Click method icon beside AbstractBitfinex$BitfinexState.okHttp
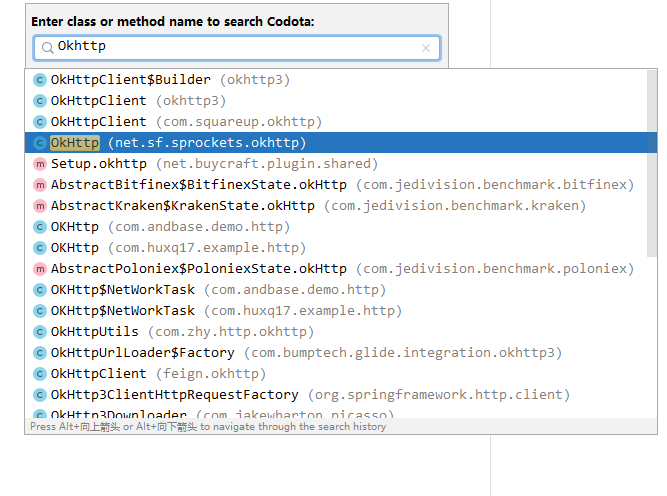Viewport: 667px width, 496px height. coord(40,185)
